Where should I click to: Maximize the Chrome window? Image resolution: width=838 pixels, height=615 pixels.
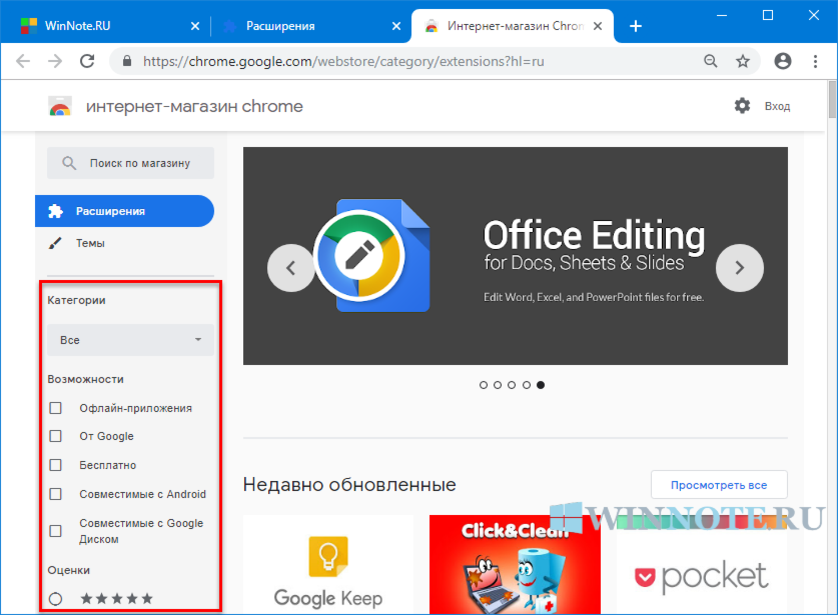coord(767,15)
